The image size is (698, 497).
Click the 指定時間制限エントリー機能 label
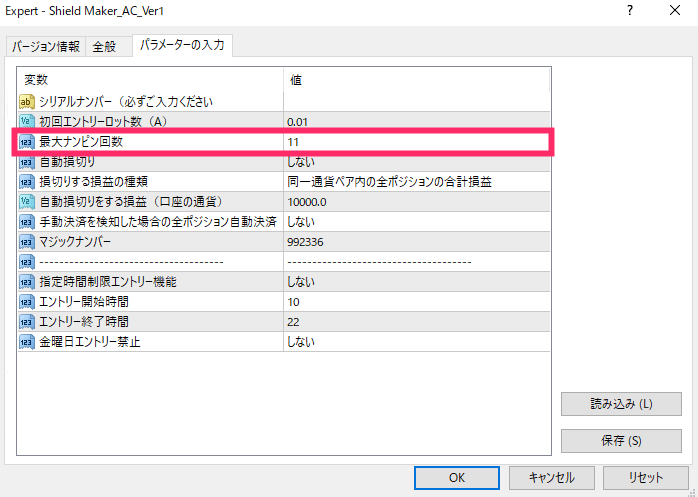pos(108,282)
